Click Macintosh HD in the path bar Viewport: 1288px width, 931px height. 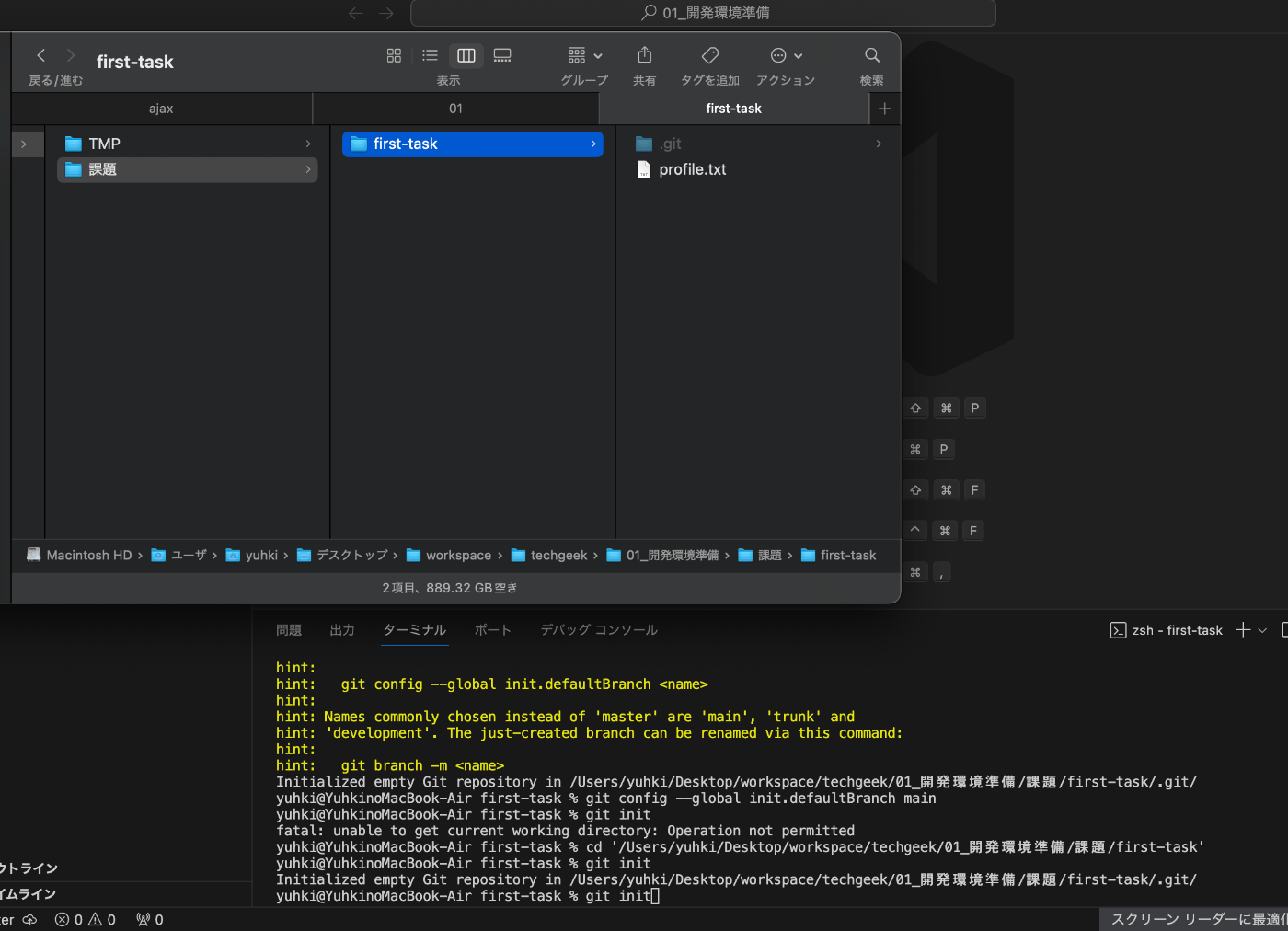79,555
